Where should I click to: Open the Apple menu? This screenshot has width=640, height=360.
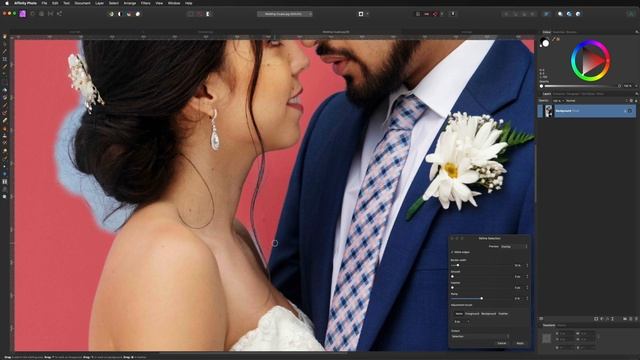(x=7, y=3)
